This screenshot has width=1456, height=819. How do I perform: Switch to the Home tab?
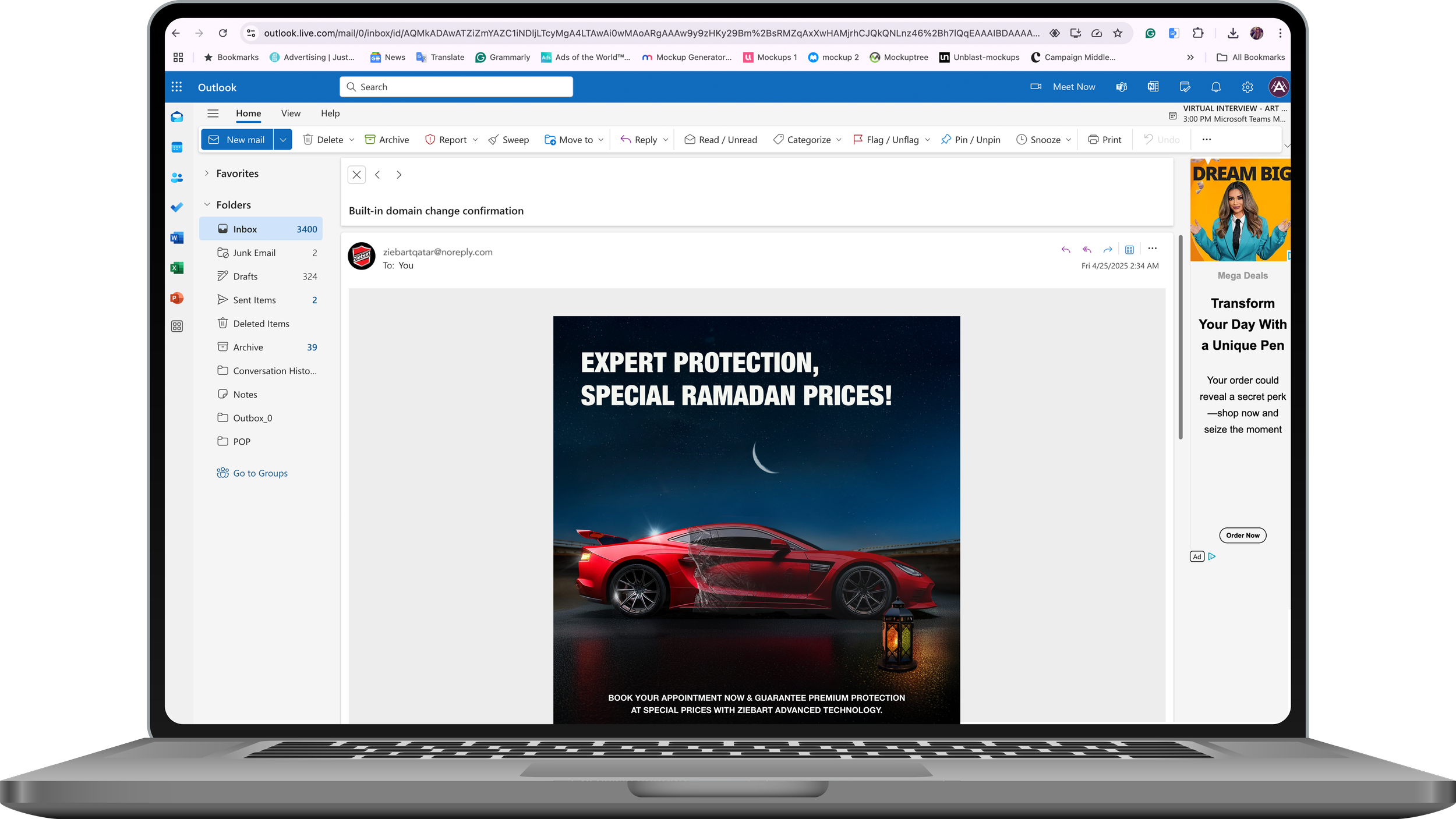coord(248,114)
